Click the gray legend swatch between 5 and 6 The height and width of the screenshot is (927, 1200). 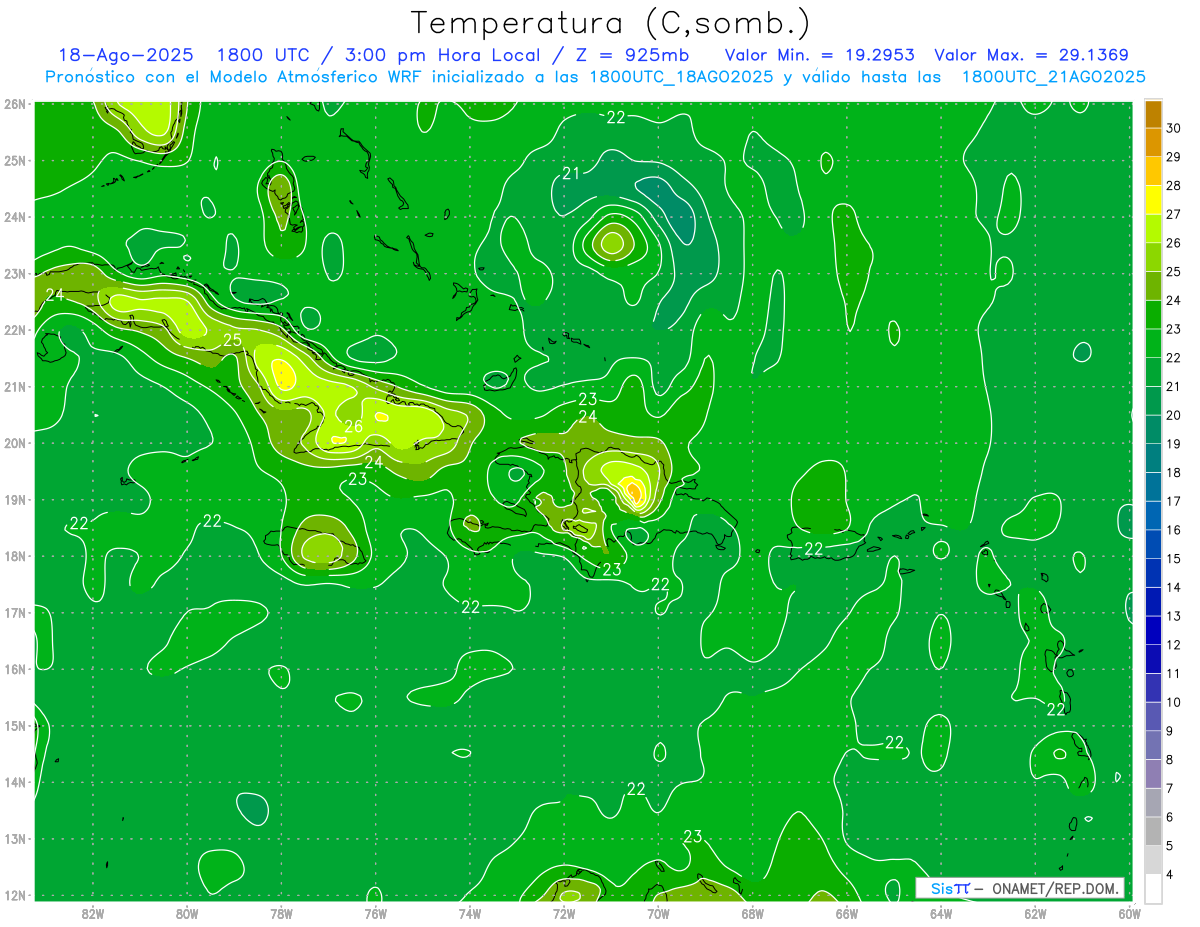pos(1154,831)
